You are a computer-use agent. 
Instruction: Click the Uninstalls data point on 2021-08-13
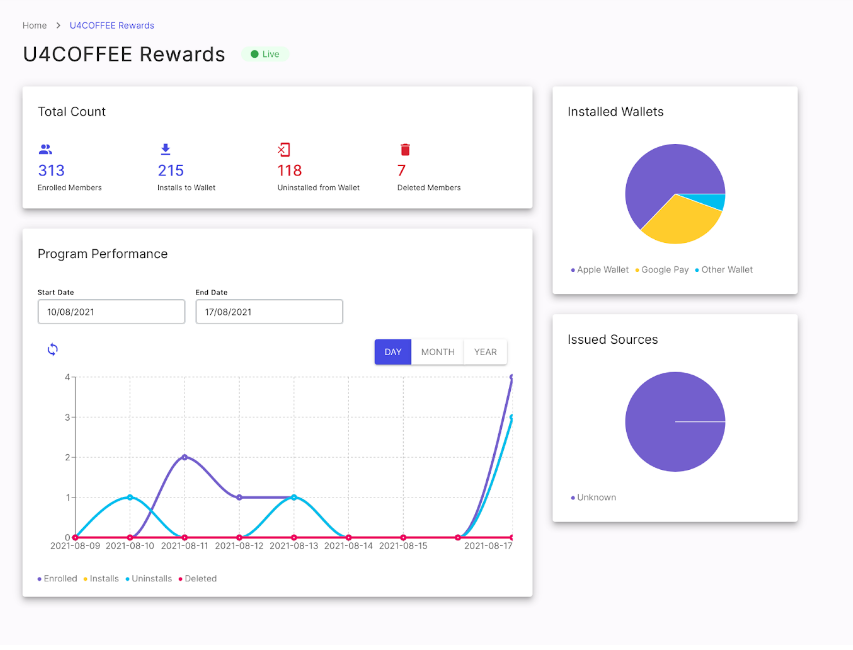coord(294,498)
